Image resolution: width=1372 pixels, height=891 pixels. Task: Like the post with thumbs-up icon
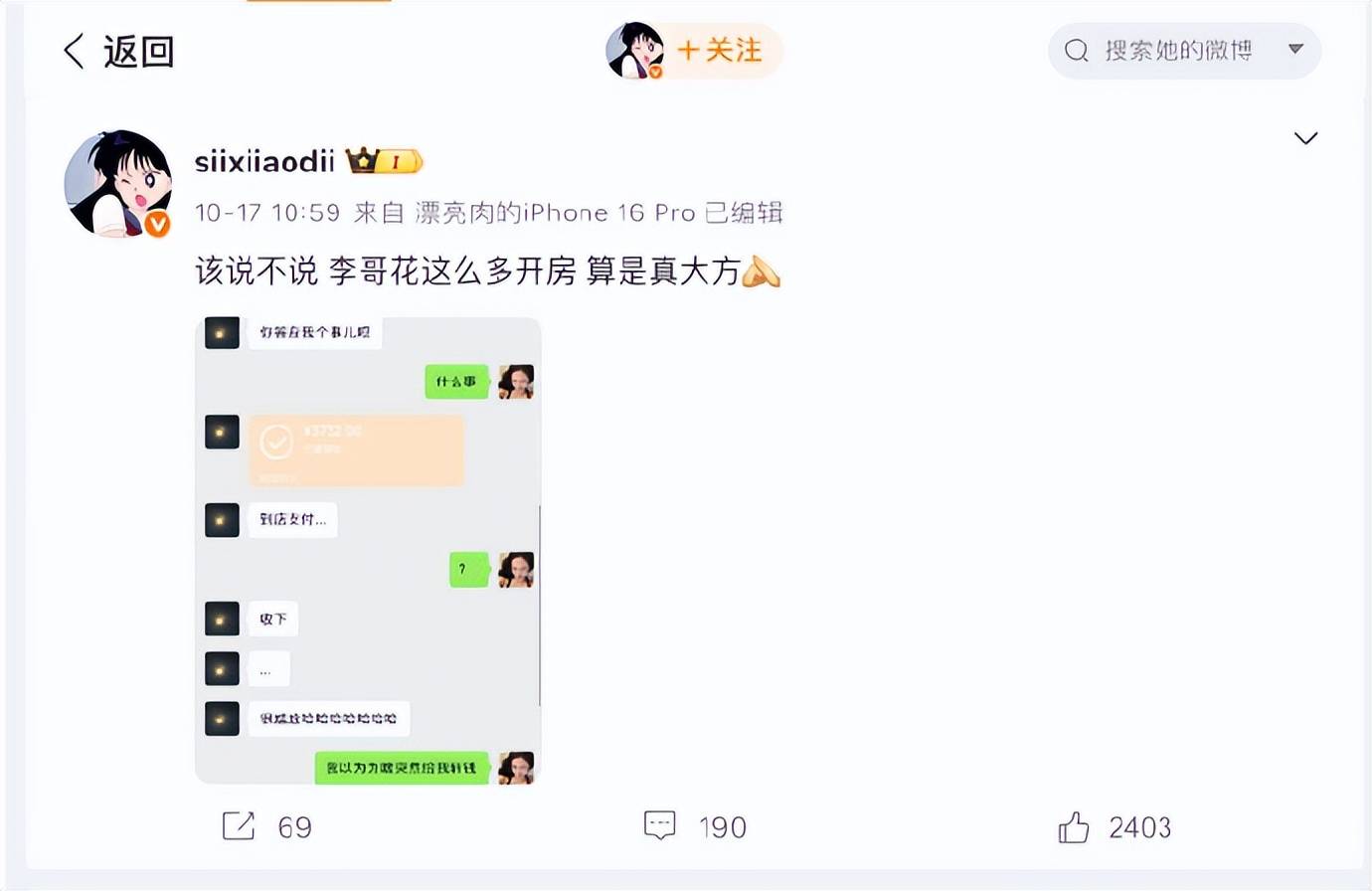(x=1074, y=825)
